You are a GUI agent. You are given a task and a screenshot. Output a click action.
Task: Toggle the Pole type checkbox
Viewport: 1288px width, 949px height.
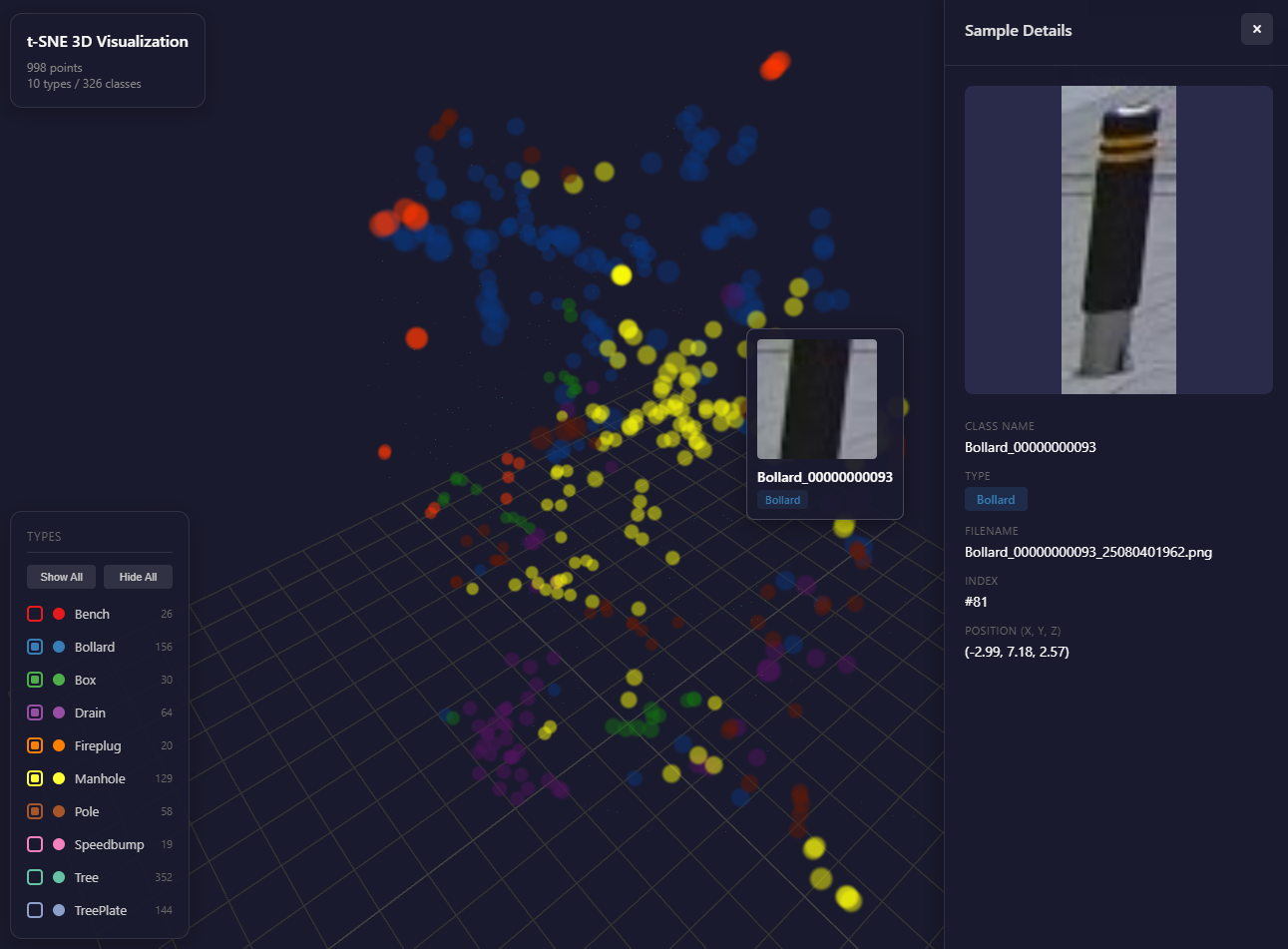tap(35, 811)
